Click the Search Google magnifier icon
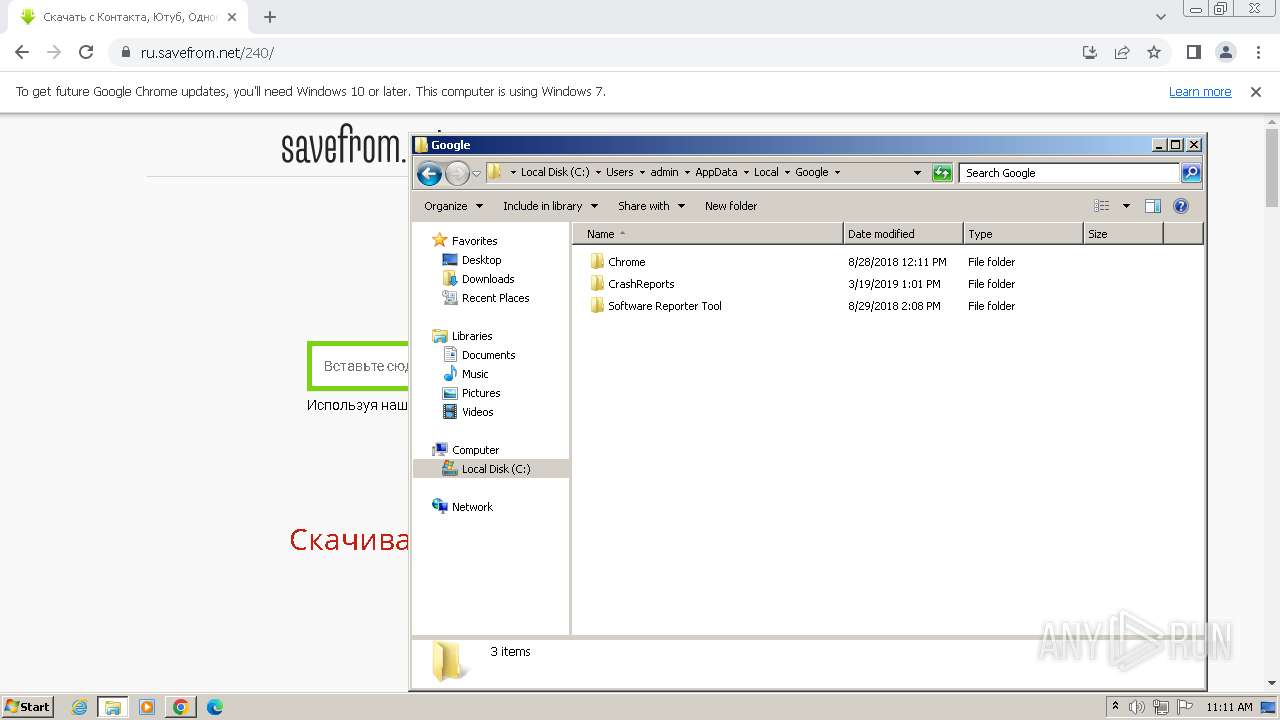The height and width of the screenshot is (720, 1280). 1190,173
